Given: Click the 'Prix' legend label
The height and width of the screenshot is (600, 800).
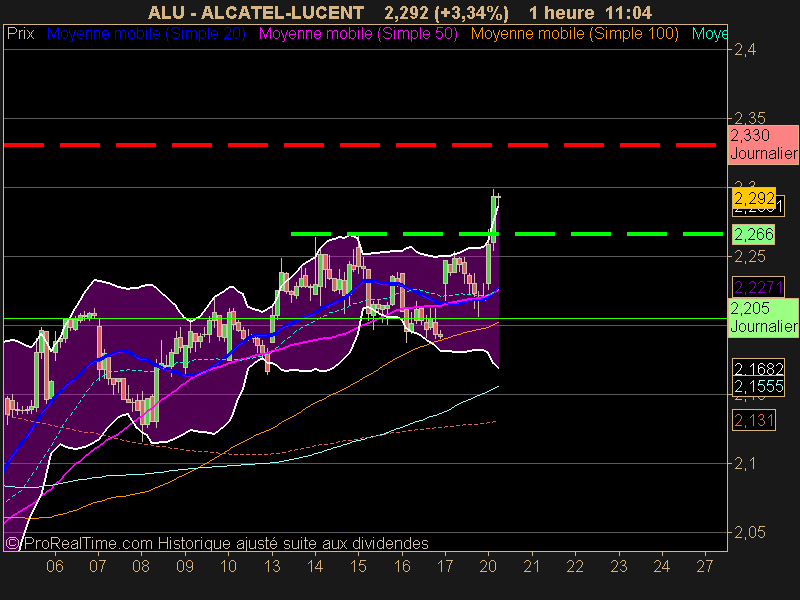Looking at the screenshot, I should (20, 34).
